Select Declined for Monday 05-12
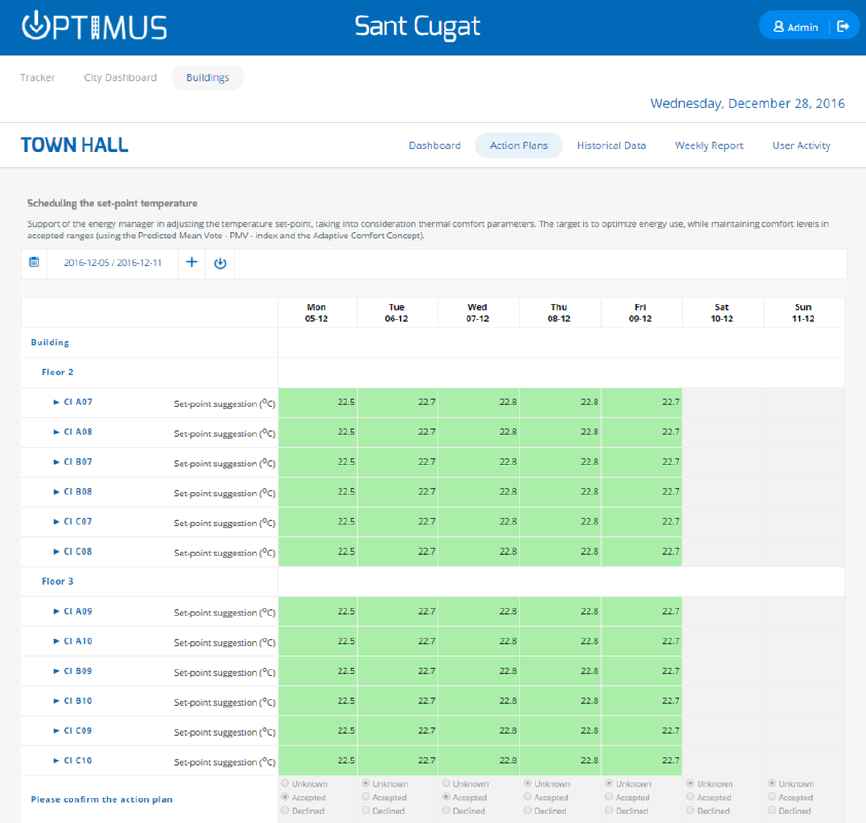 tap(286, 811)
